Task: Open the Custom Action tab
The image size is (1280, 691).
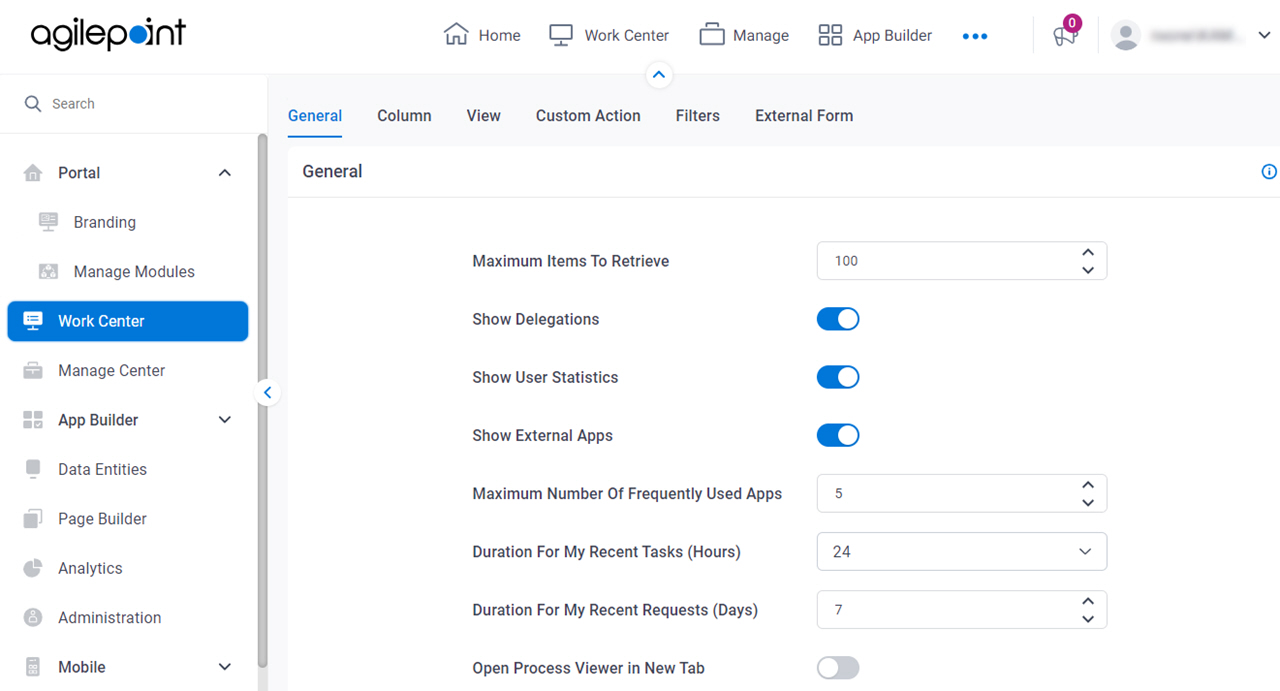Action: (588, 116)
